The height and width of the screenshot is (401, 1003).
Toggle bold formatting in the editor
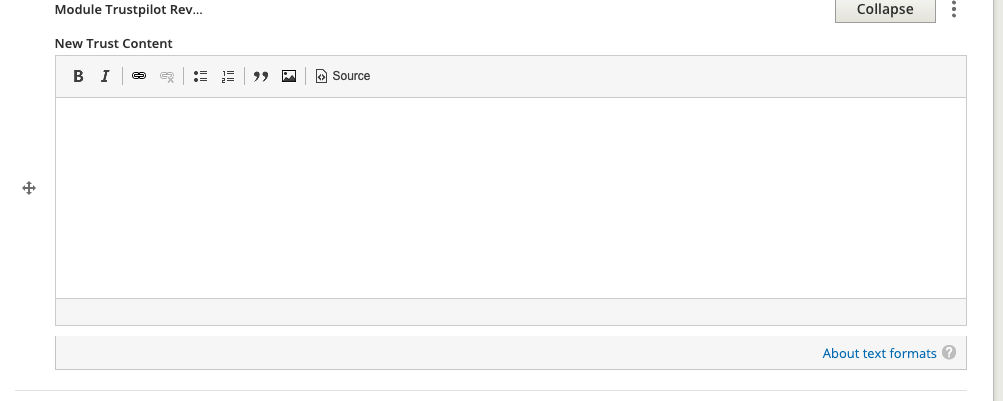tap(78, 76)
